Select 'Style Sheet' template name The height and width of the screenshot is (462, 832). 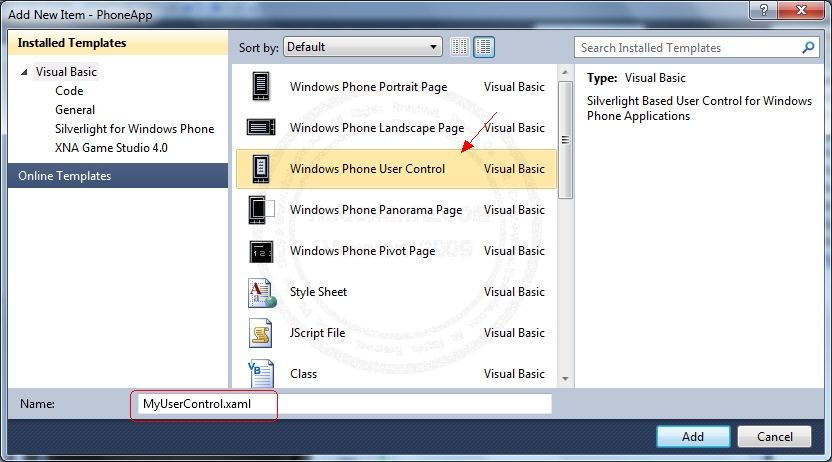click(318, 292)
